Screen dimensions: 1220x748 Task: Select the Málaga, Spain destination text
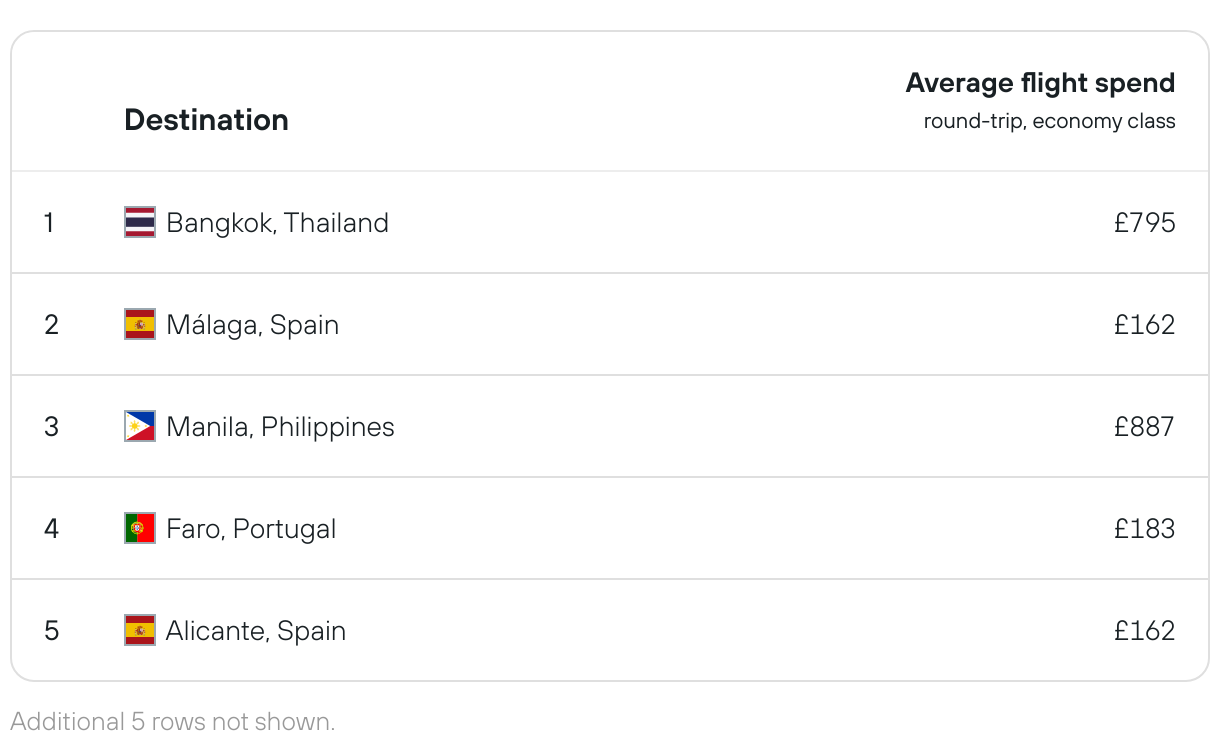[252, 324]
